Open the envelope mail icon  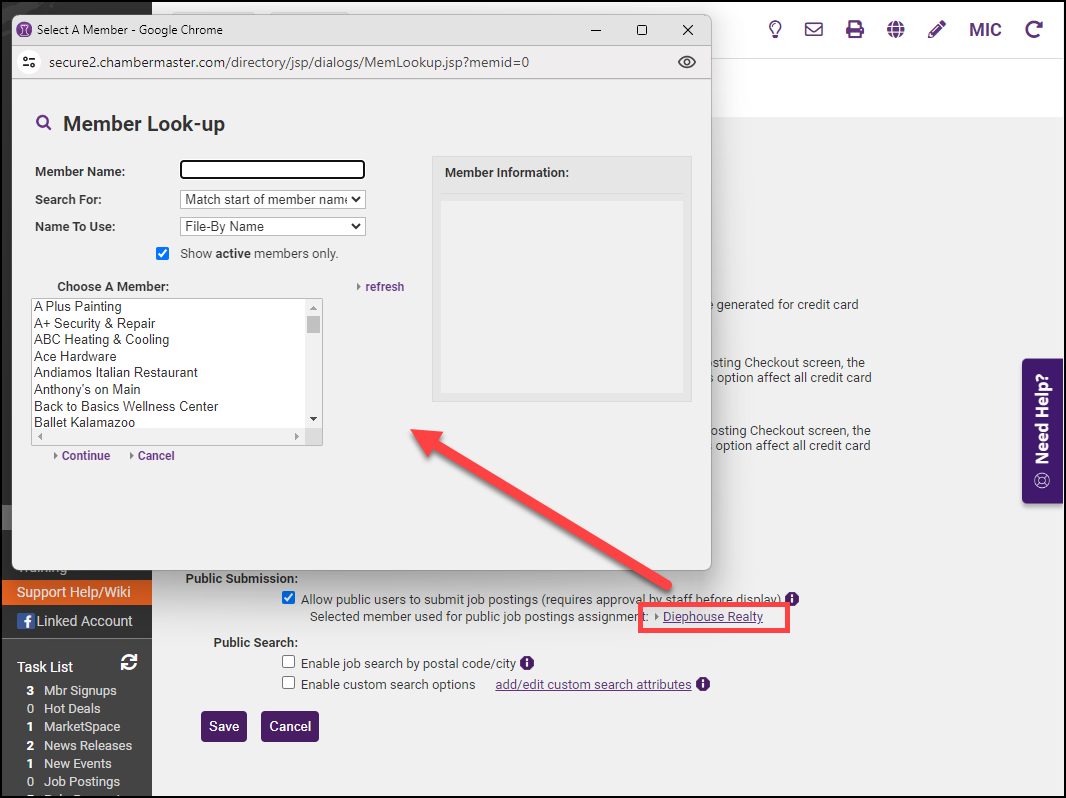(814, 29)
